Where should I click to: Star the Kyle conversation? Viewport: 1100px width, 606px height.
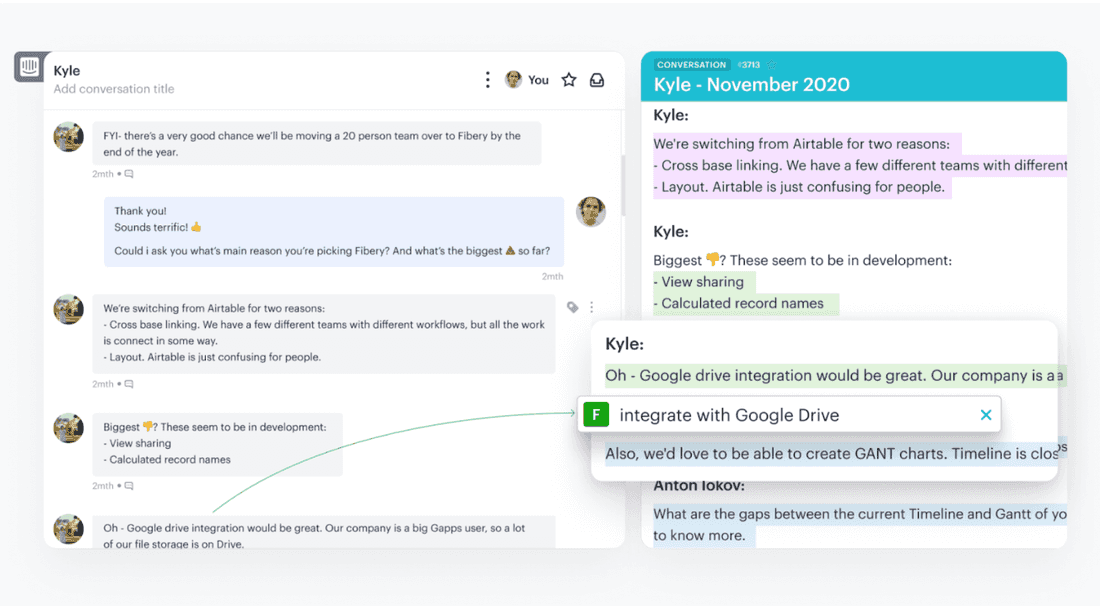tap(568, 79)
